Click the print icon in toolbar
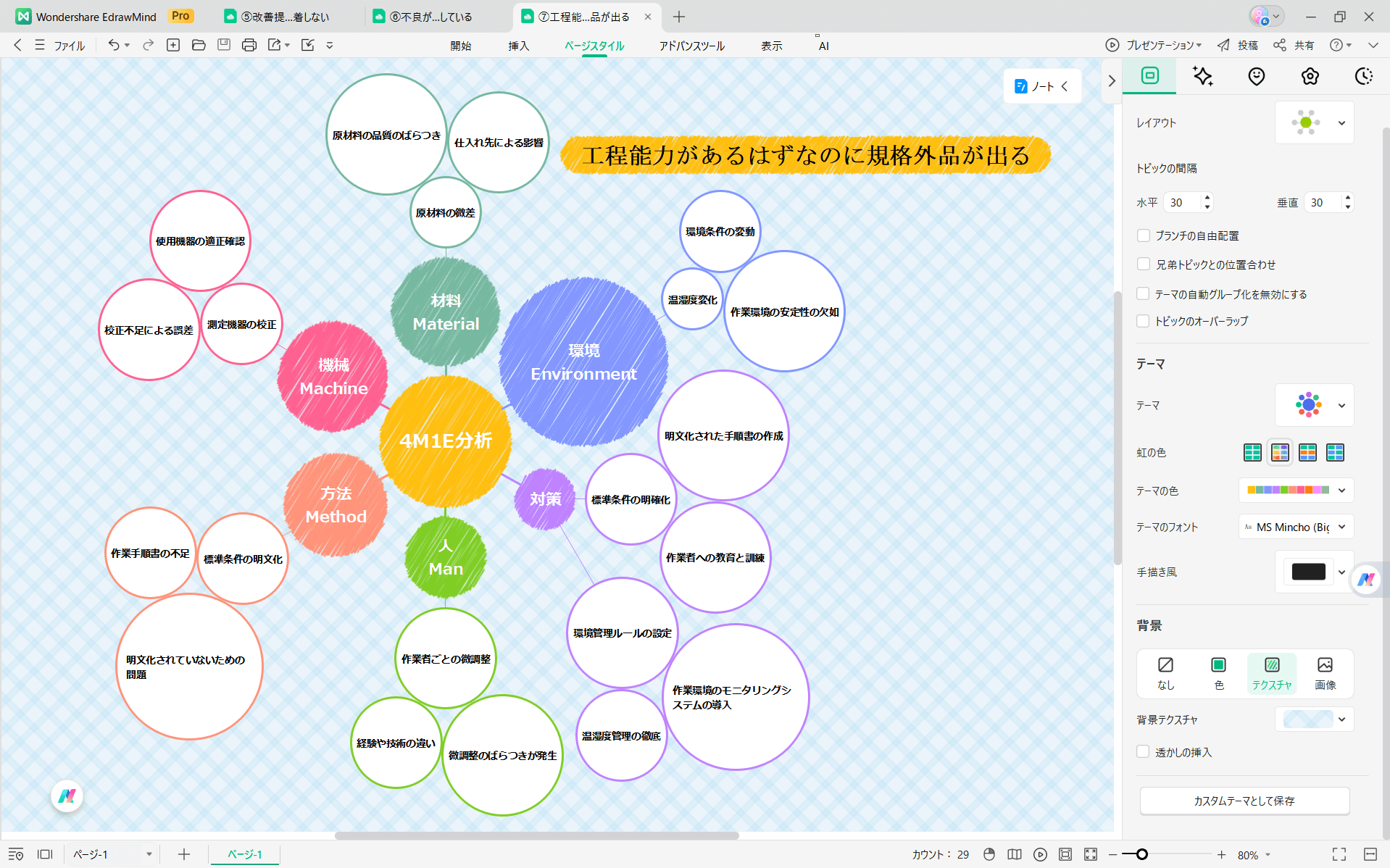 tap(249, 45)
